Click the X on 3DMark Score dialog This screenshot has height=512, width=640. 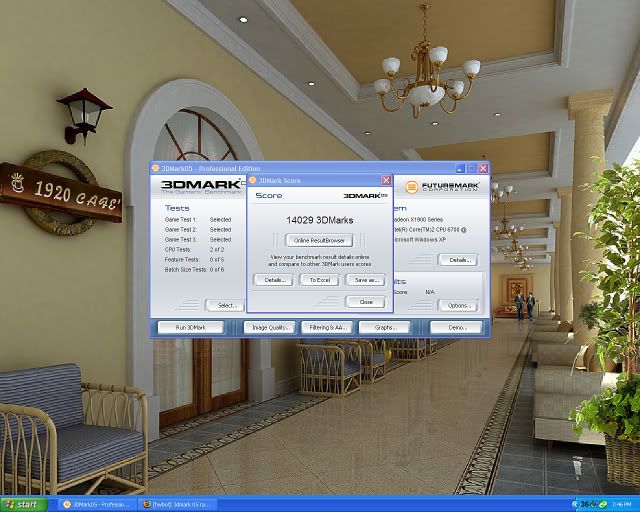coord(386,180)
